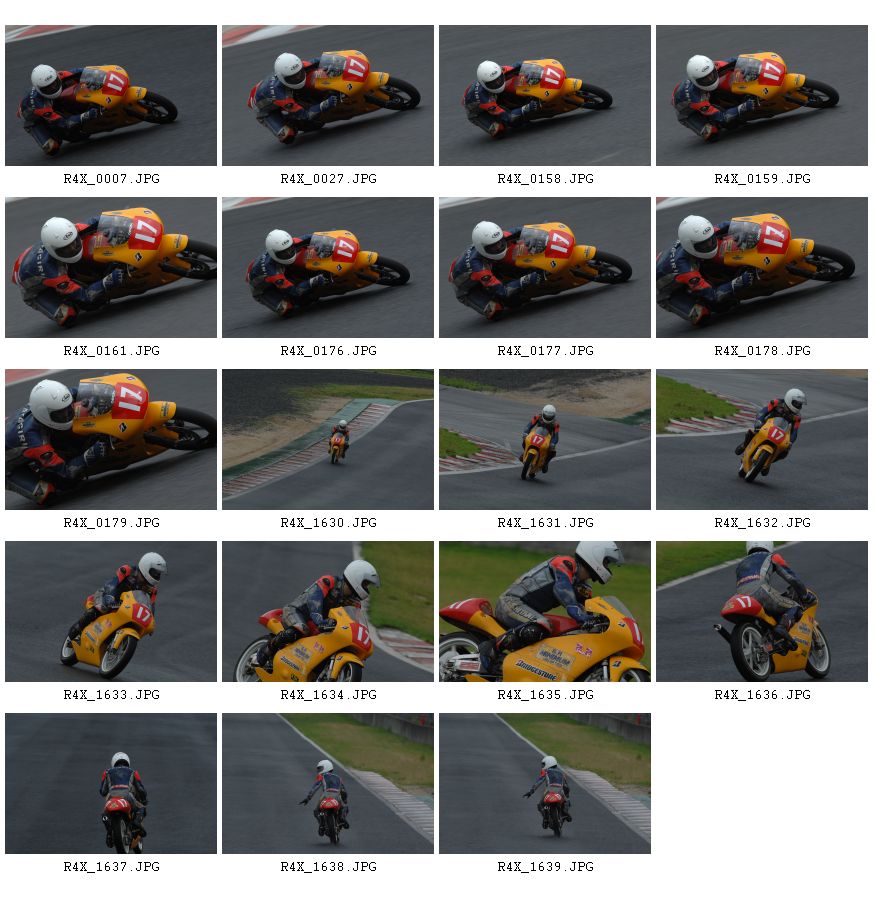
Task: Open the R4X_1631.JPG thumbnail
Action: pyautogui.click(x=545, y=439)
